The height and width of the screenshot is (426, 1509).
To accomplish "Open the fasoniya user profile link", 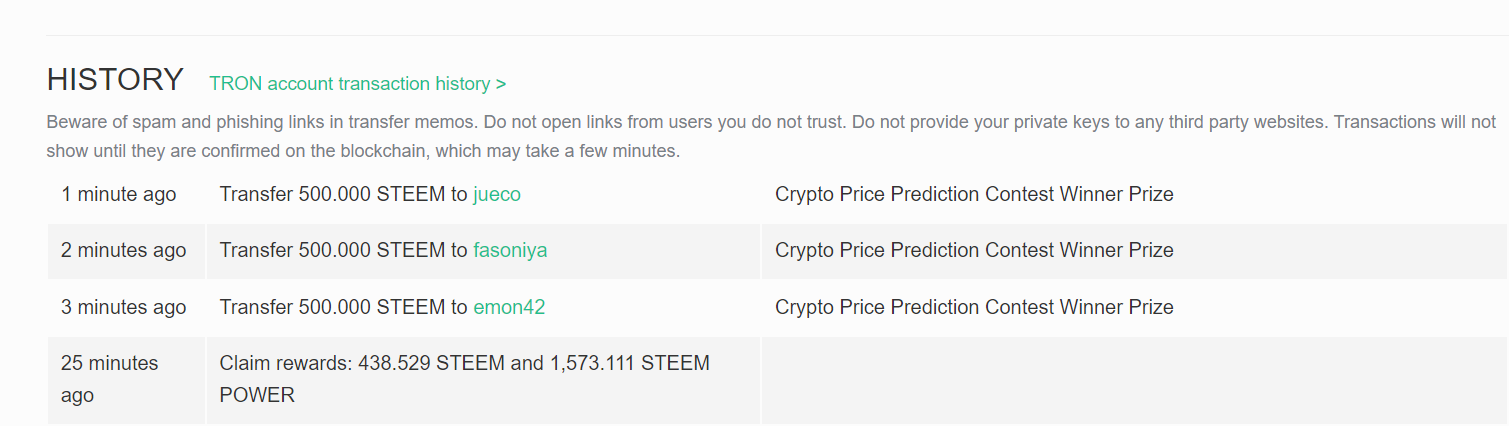I will click(510, 250).
